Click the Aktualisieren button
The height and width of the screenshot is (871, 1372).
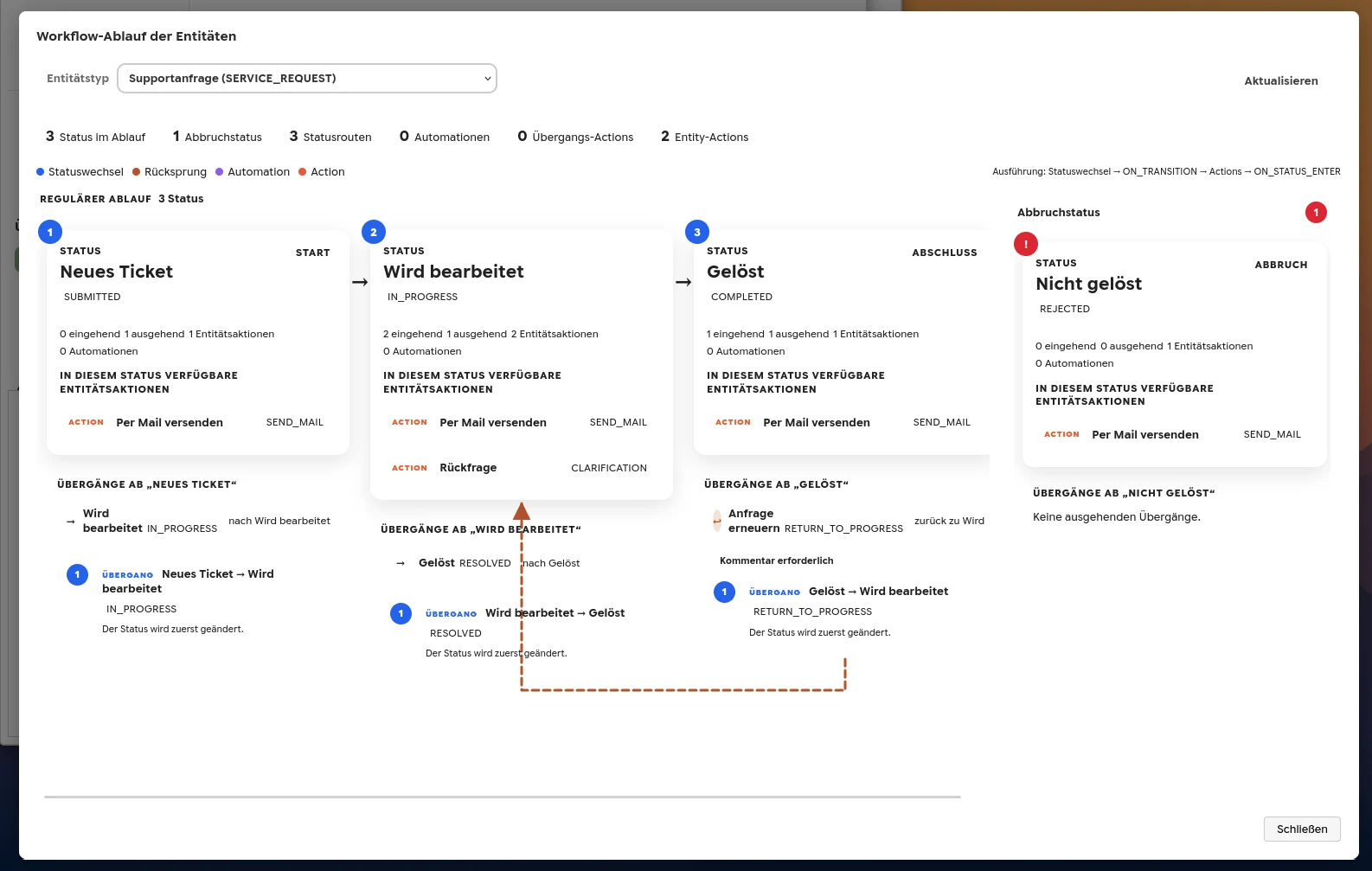click(x=1280, y=80)
